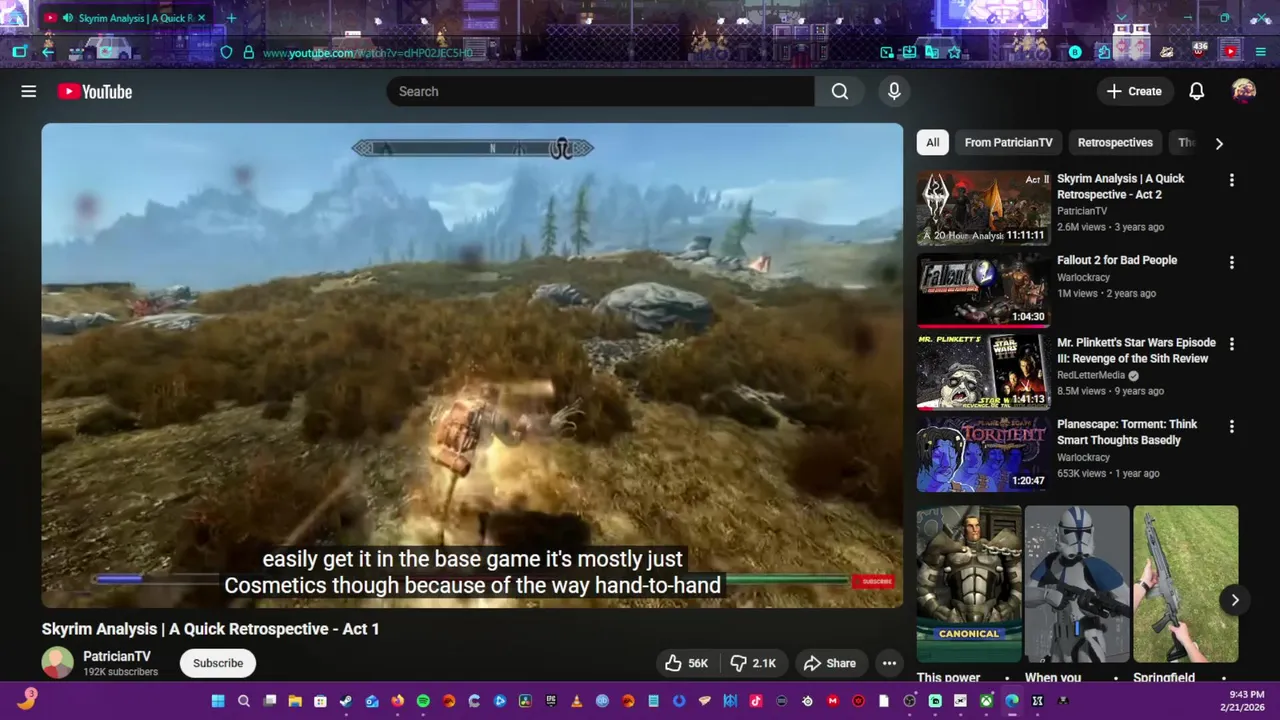Open Mr. Plinkett's Star Wars Episode III review title

click(x=1136, y=350)
